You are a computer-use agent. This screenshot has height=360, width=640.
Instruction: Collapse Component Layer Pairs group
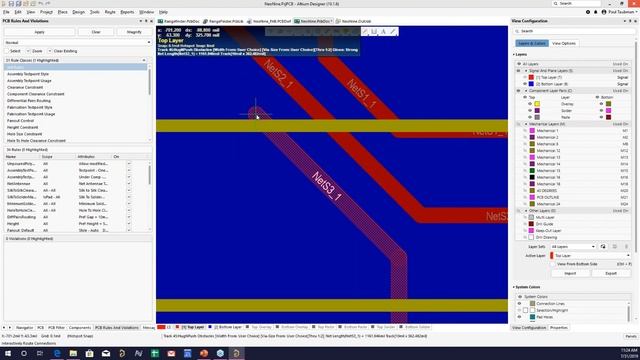[x=526, y=91]
